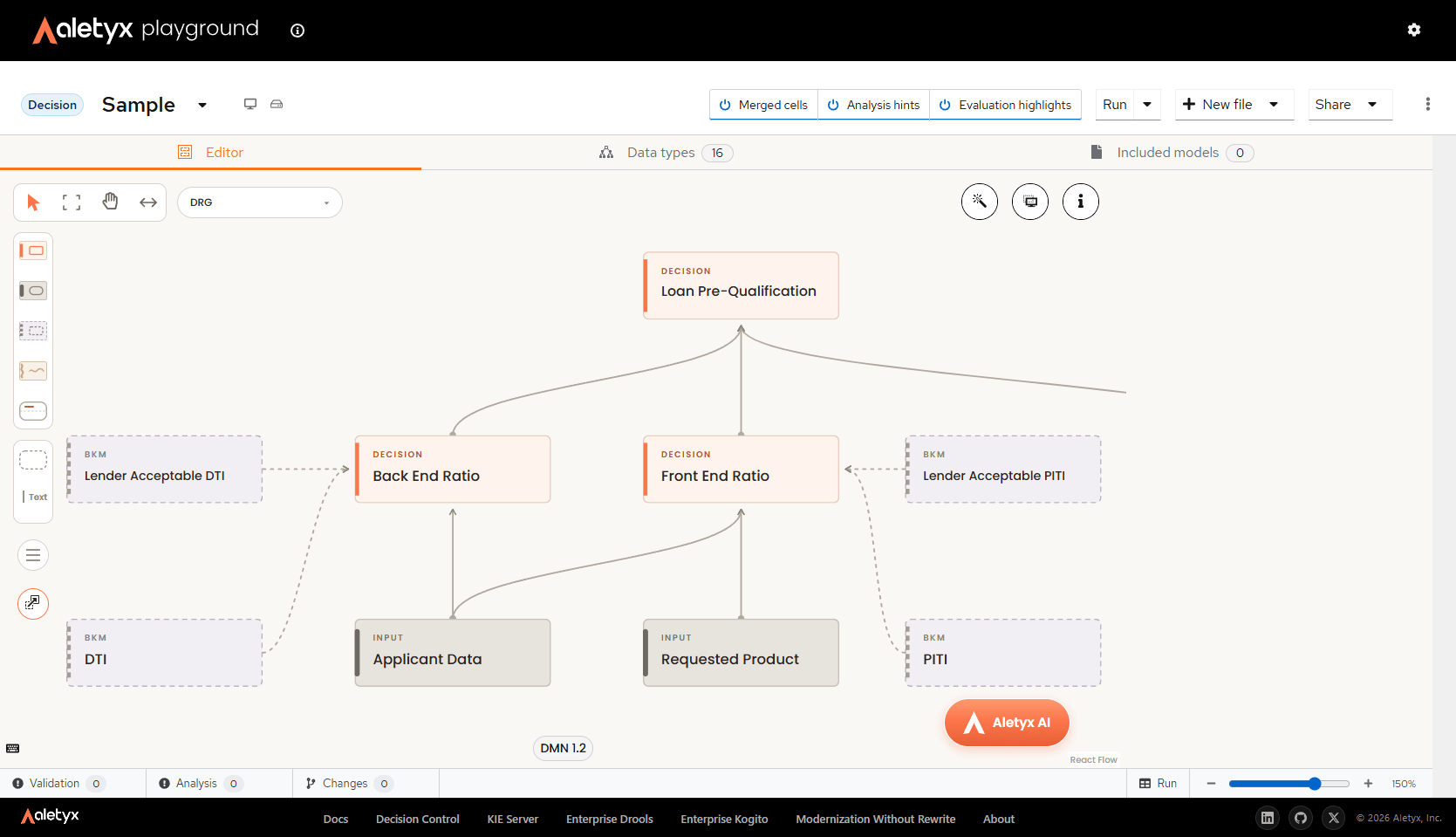1456x837 pixels.
Task: Open the Enterprise Kogito footer link
Action: [725, 819]
